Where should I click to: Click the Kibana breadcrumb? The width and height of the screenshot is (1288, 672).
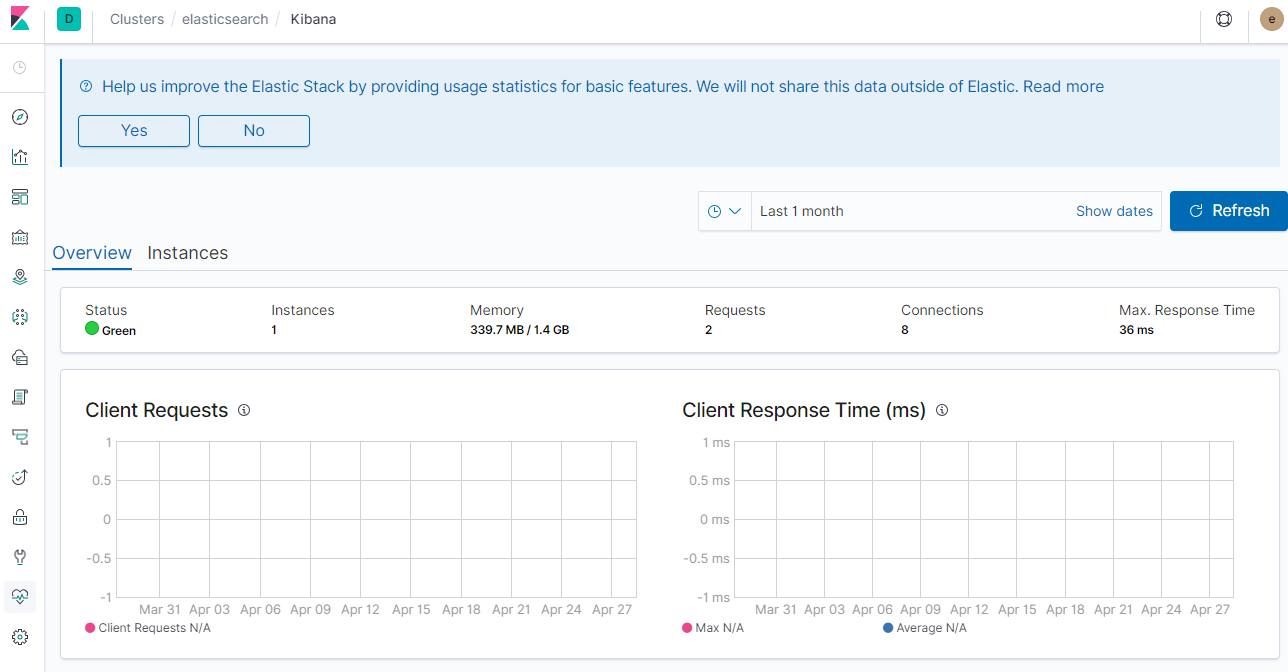pos(313,19)
